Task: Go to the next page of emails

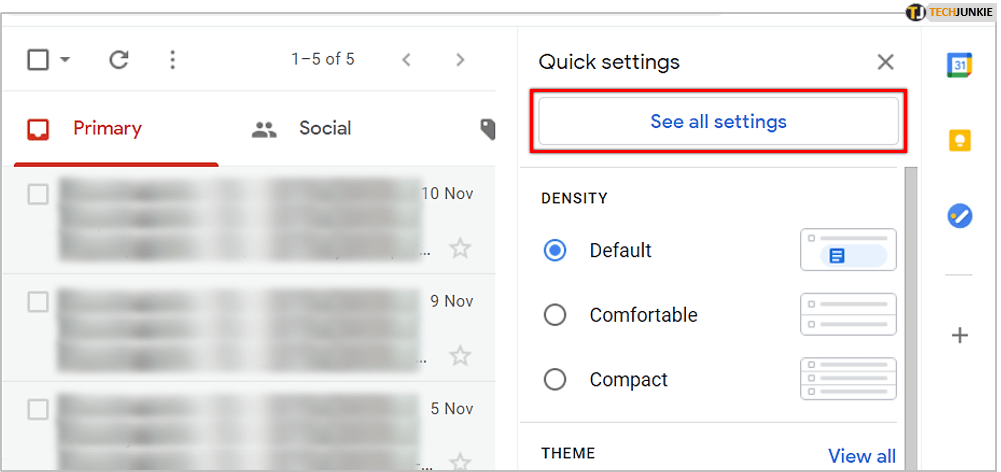Action: [460, 60]
